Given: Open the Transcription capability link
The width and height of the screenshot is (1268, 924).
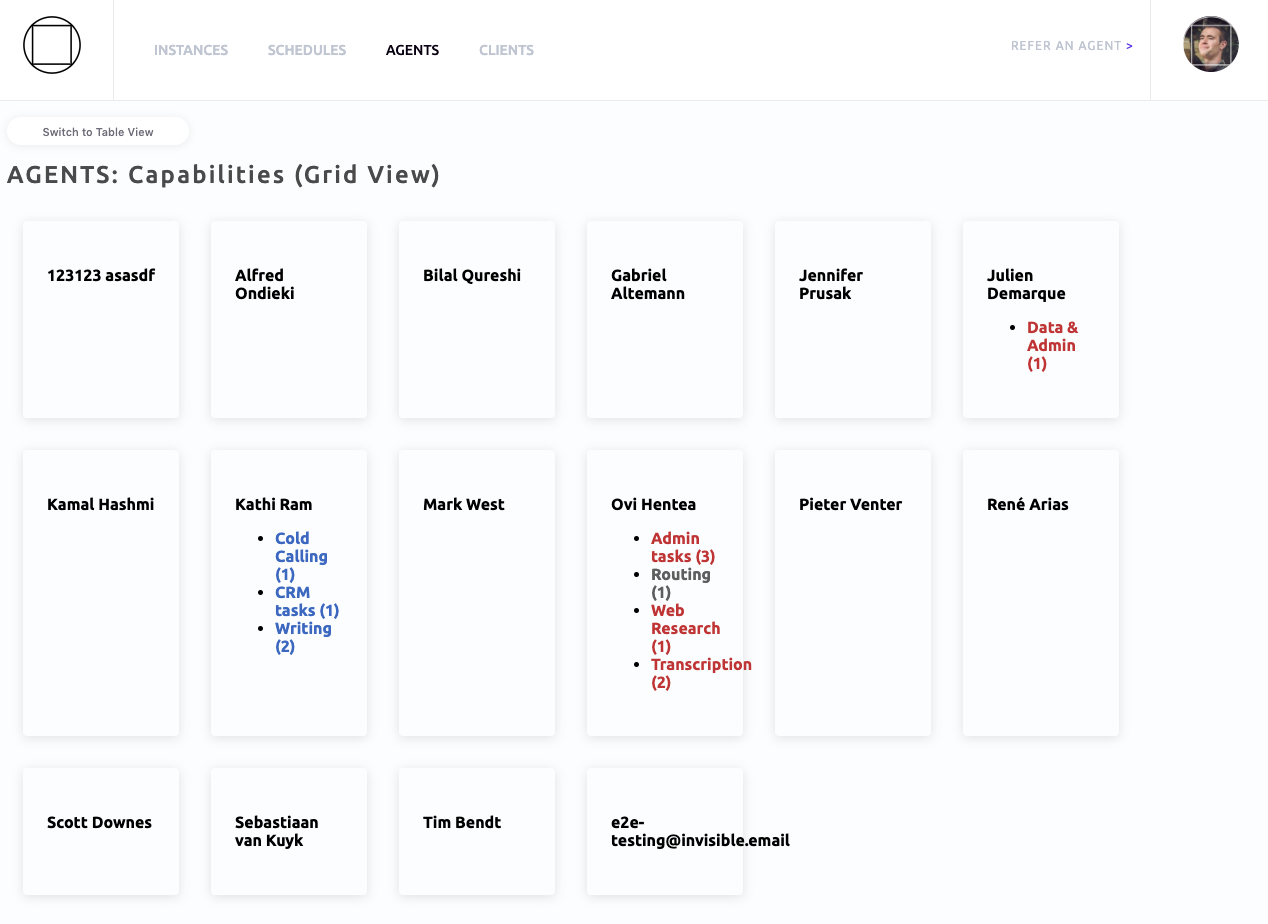Looking at the screenshot, I should (x=700, y=673).
